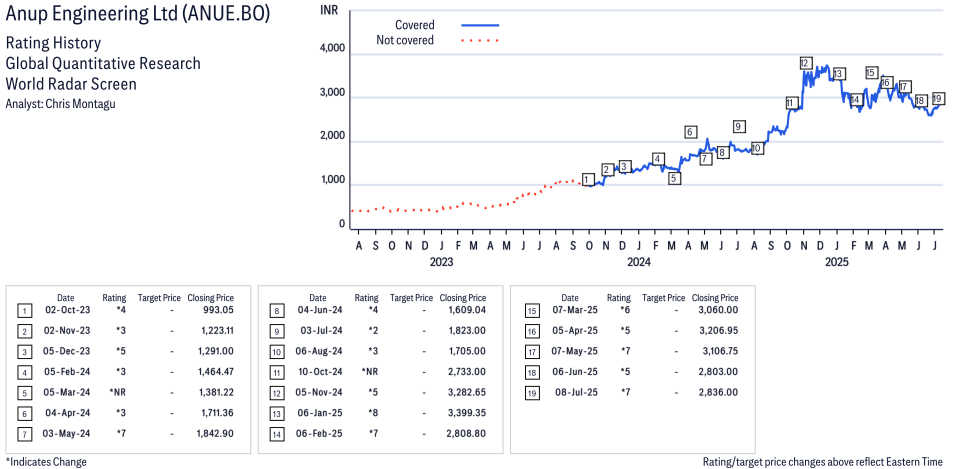Click the Analyst: Chris Montagu text
Image resolution: width=954 pixels, height=469 pixels.
coord(60,103)
